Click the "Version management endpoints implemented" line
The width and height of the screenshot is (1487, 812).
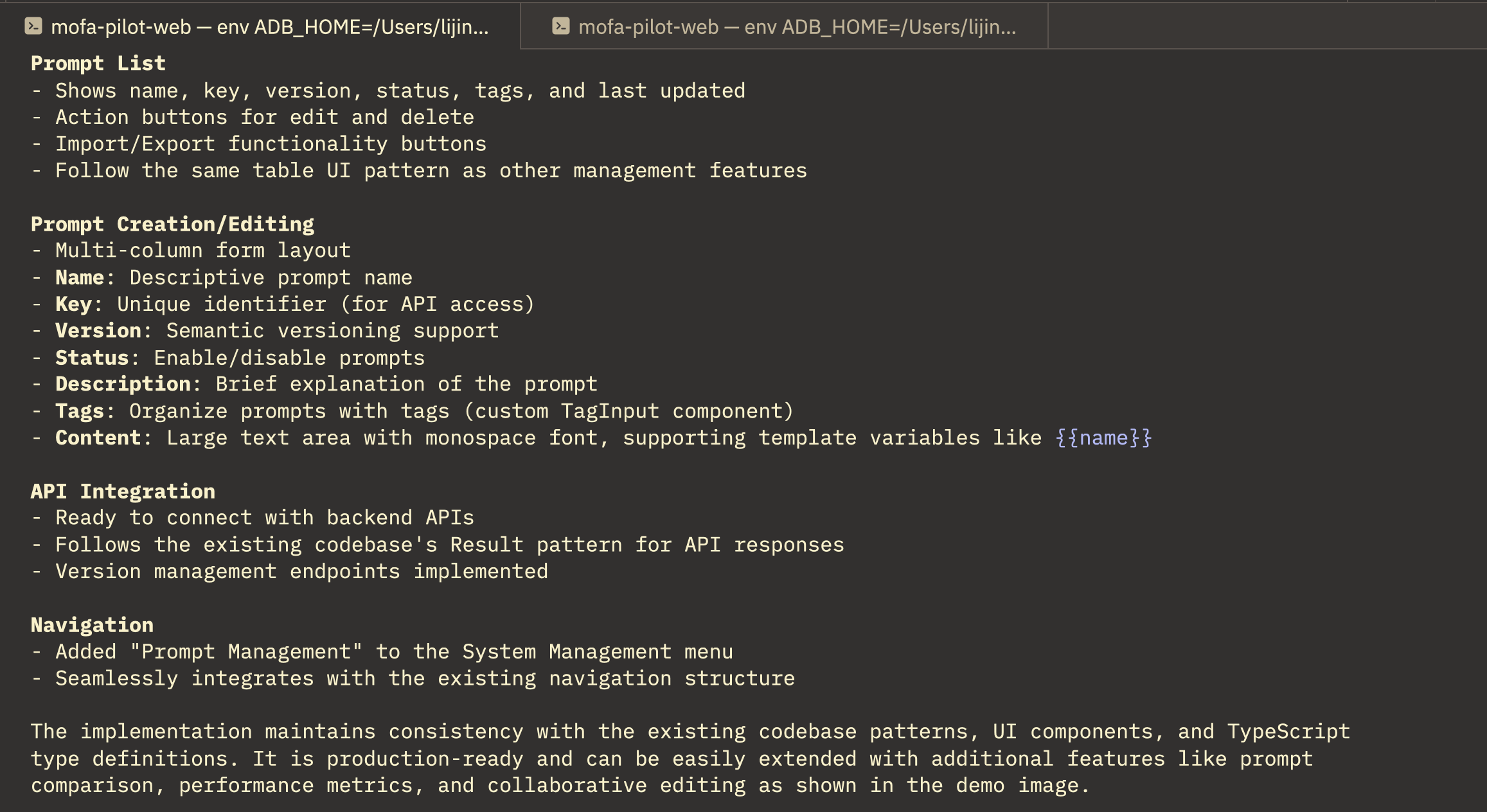click(301, 572)
